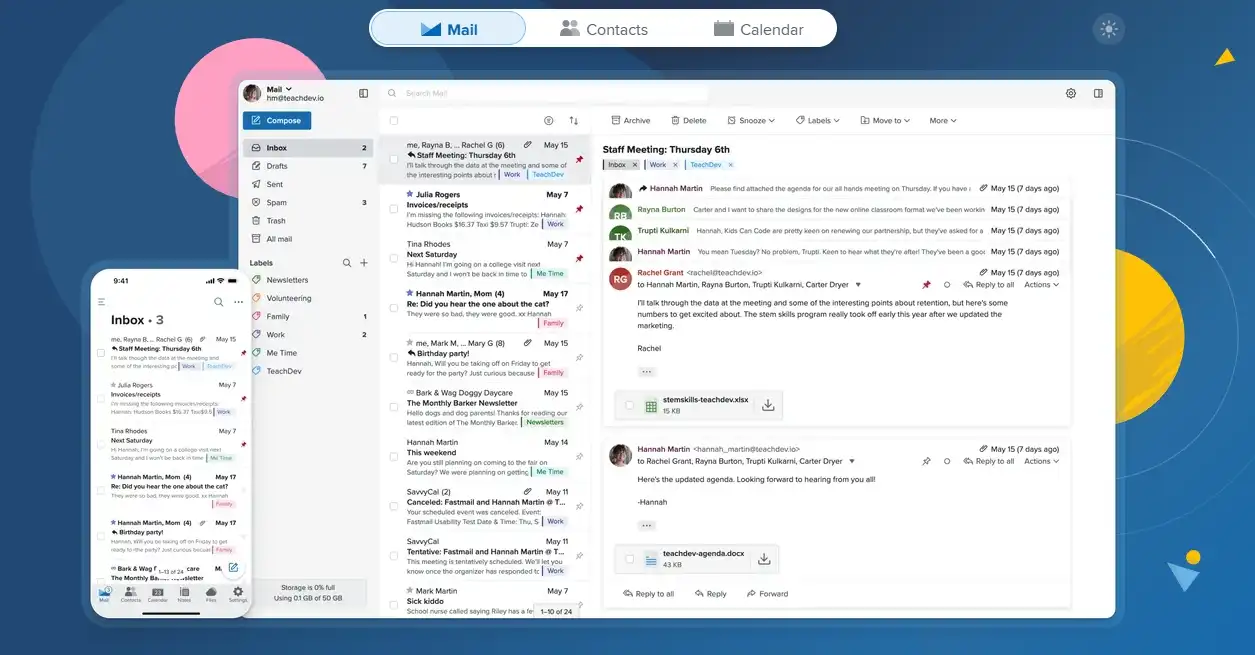
Task: Delete the open conversation
Action: (688, 120)
